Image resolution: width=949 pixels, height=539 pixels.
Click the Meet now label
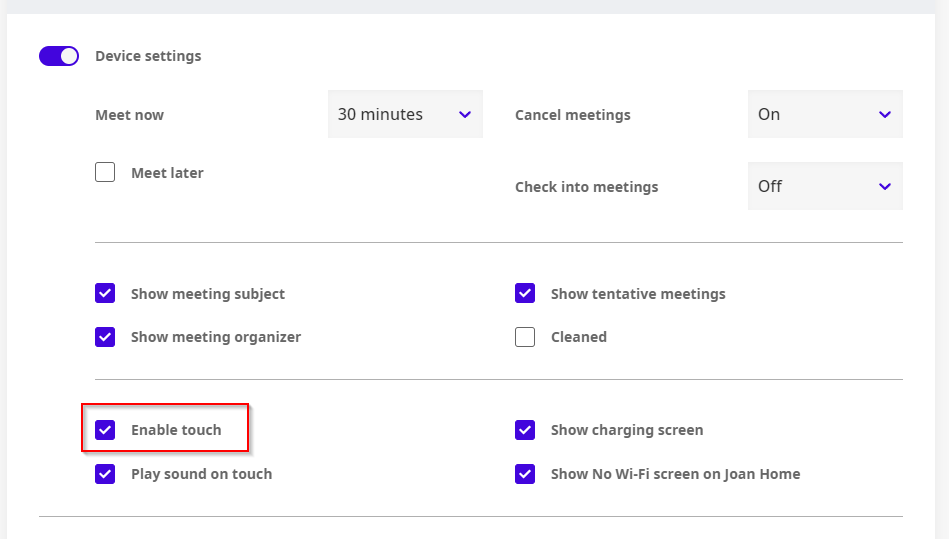point(130,115)
